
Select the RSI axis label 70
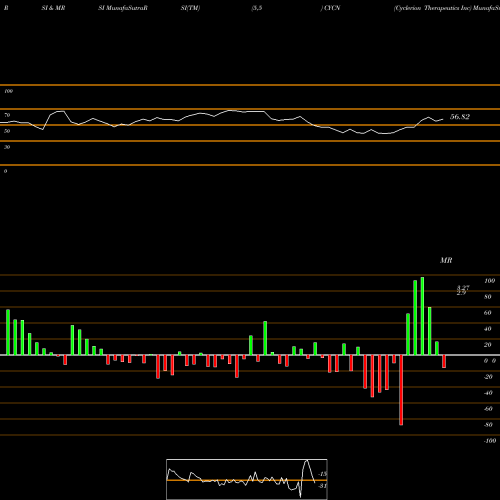(x=7, y=115)
